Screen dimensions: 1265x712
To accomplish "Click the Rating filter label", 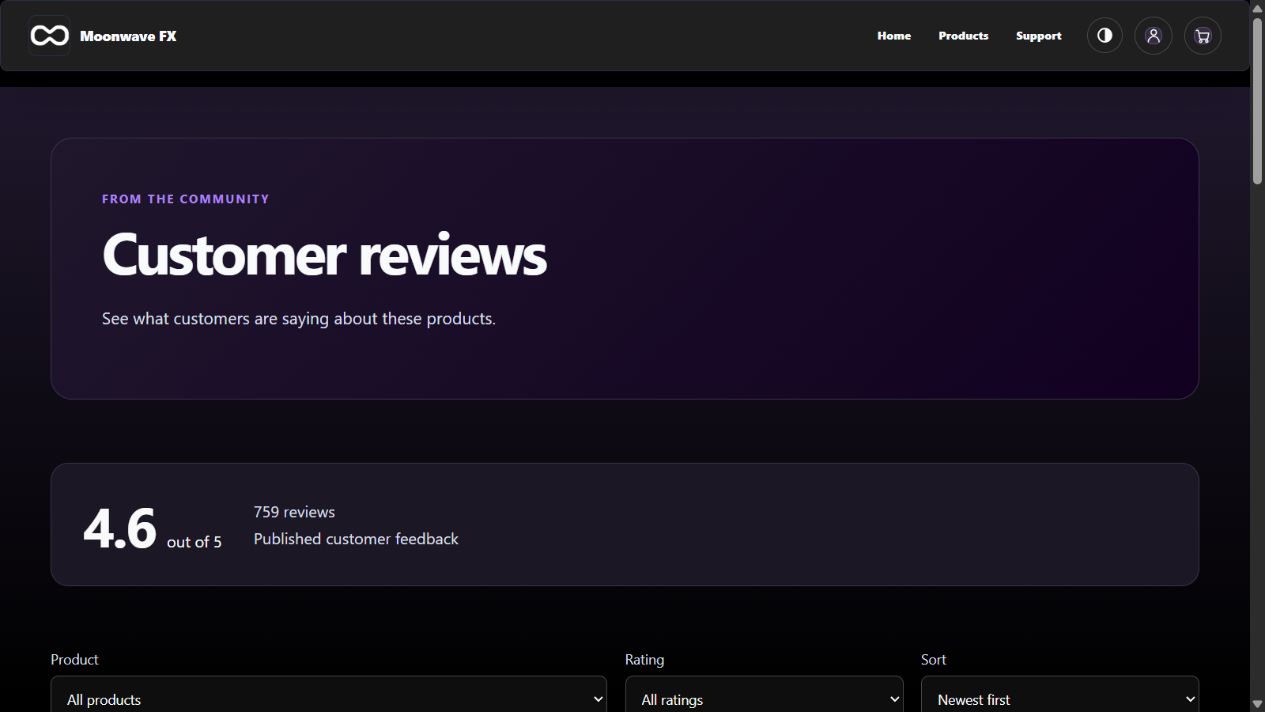I will coord(644,660).
